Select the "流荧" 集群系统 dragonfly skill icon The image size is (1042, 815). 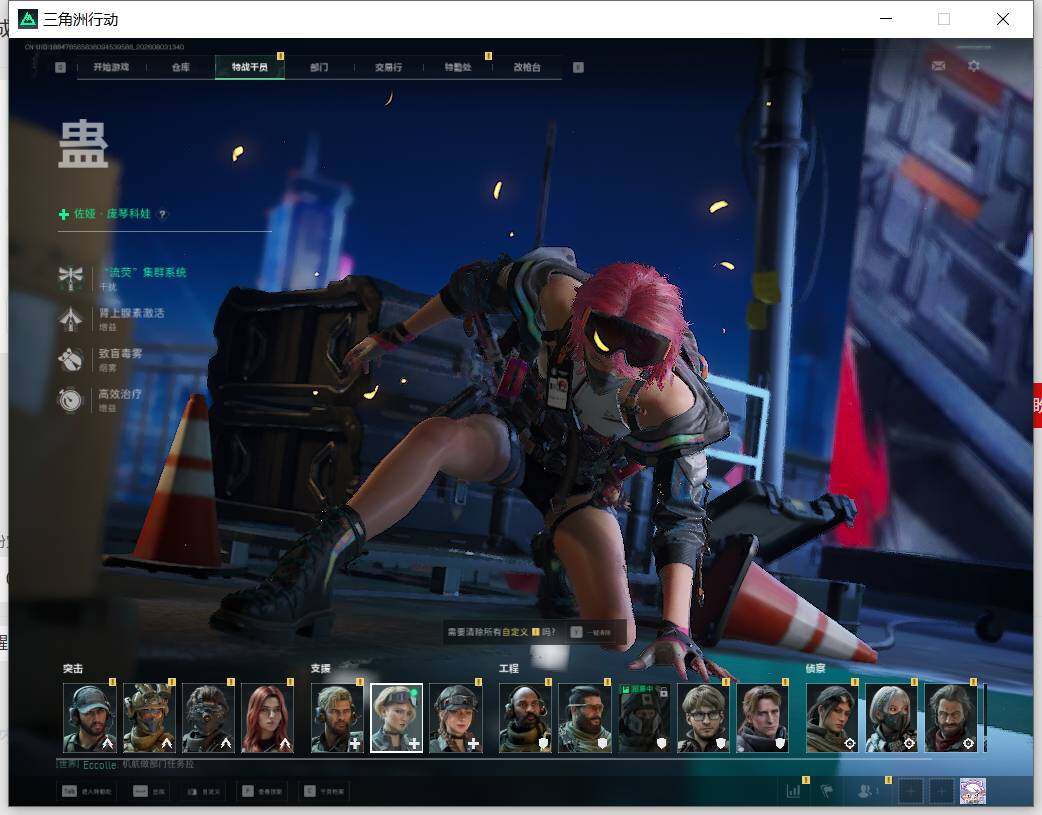[70, 278]
